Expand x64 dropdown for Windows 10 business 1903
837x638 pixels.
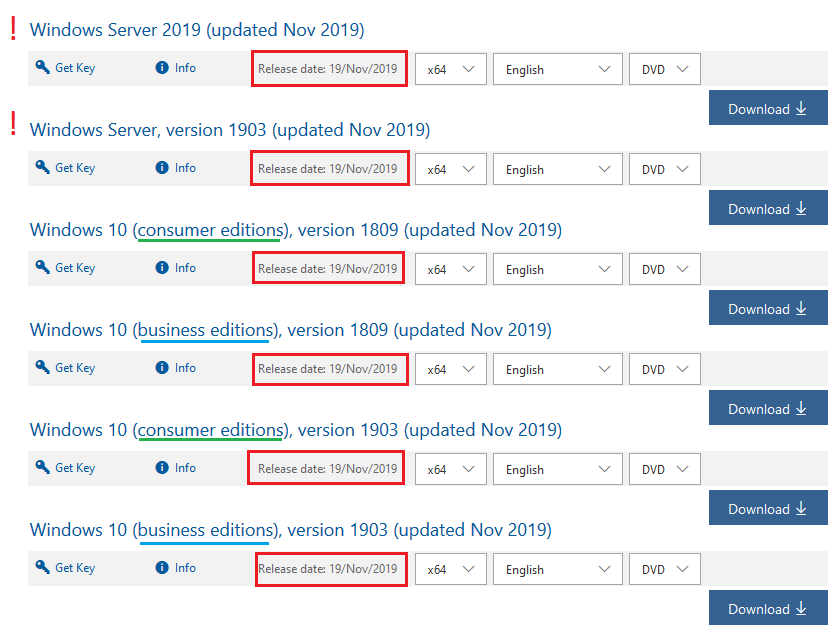[x=451, y=569]
